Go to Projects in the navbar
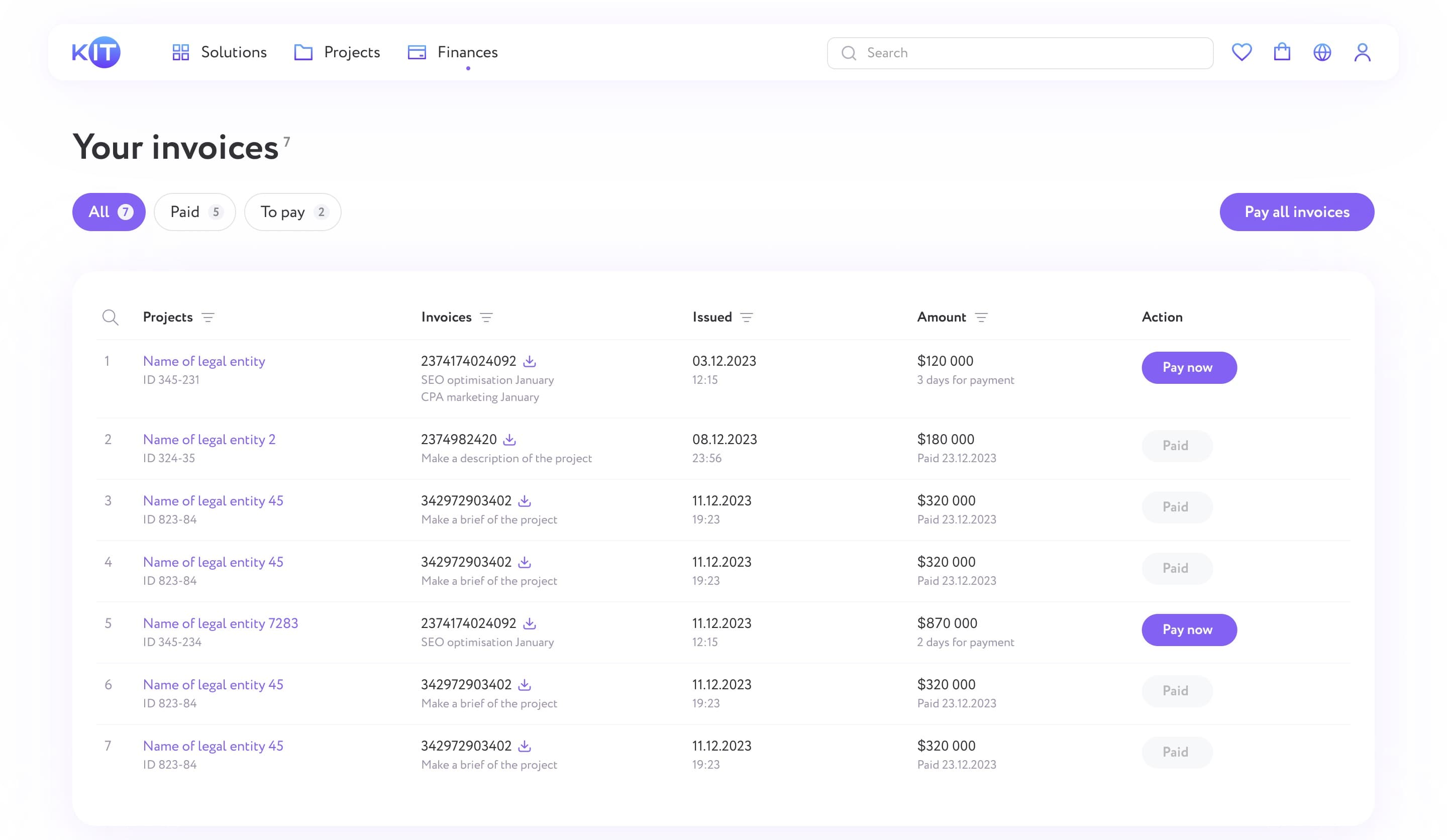Image resolution: width=1447 pixels, height=840 pixels. (337, 52)
